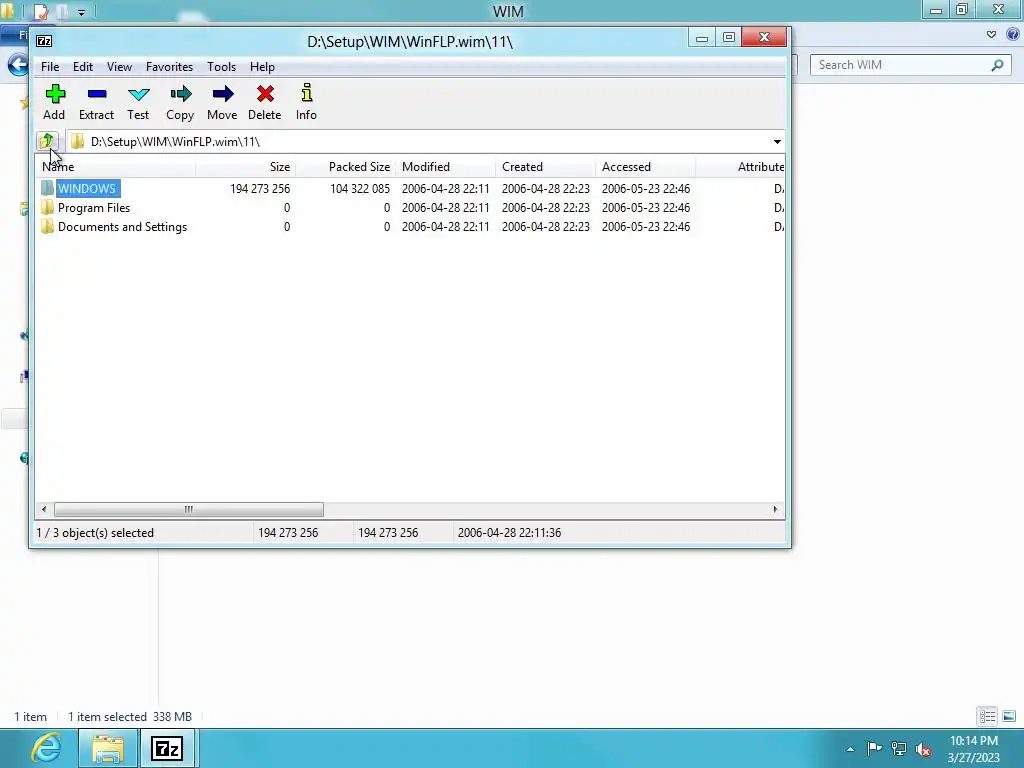
Task: Click status date 2006-04-28 22:11:36
Action: click(509, 533)
